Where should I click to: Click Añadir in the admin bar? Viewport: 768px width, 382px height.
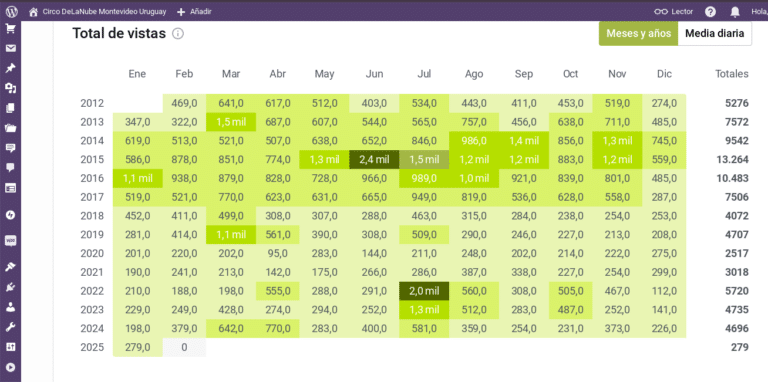tap(200, 12)
